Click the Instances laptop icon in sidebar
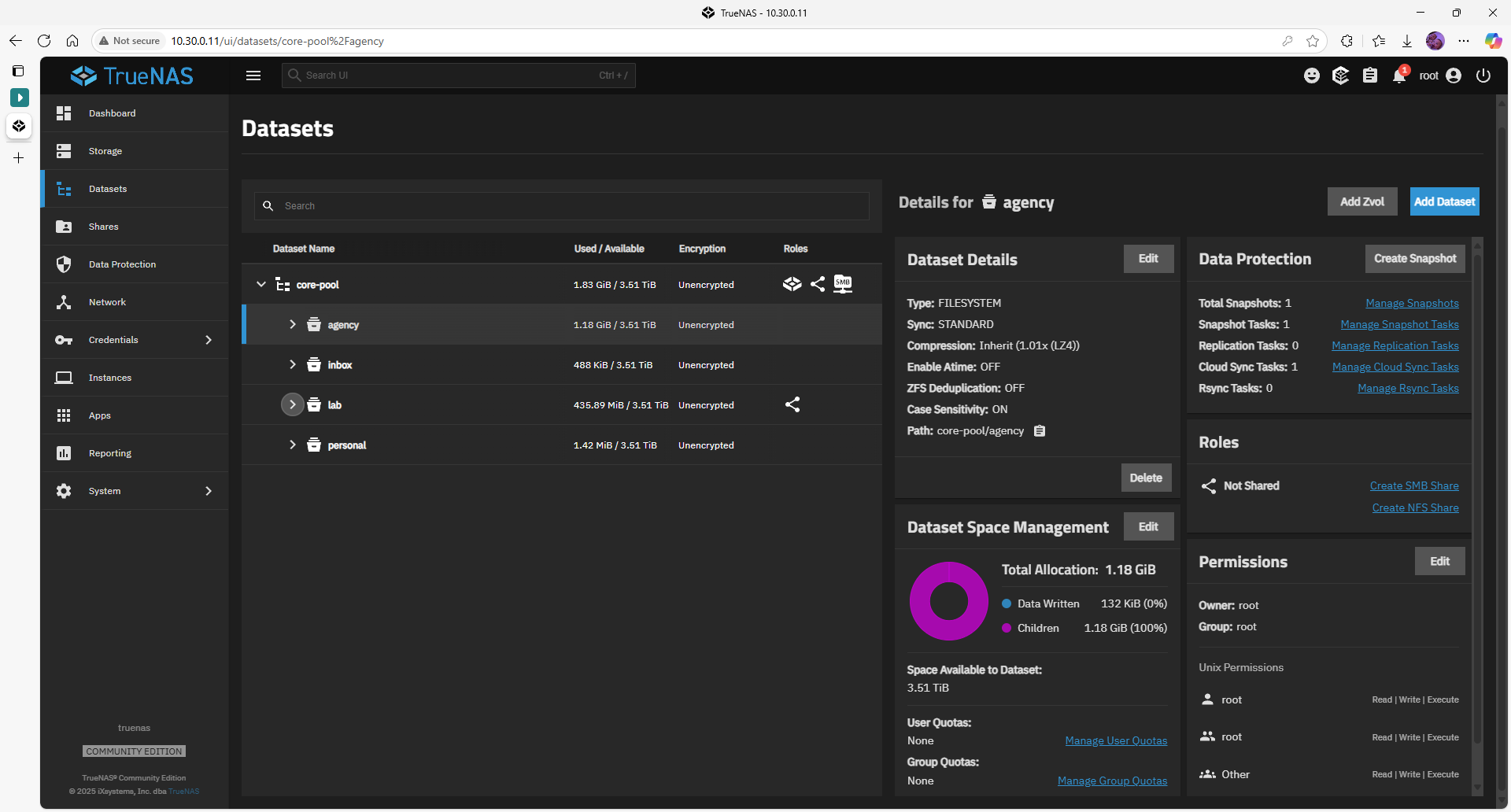 (x=64, y=378)
